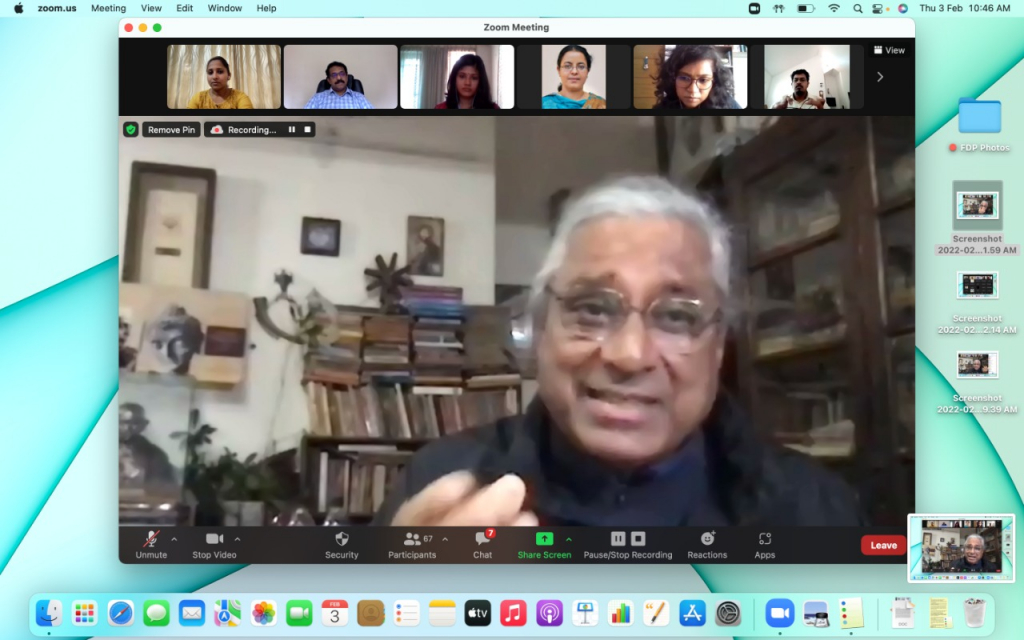Stop the recording in the bottom toolbar
The height and width of the screenshot is (640, 1024).
click(x=638, y=539)
